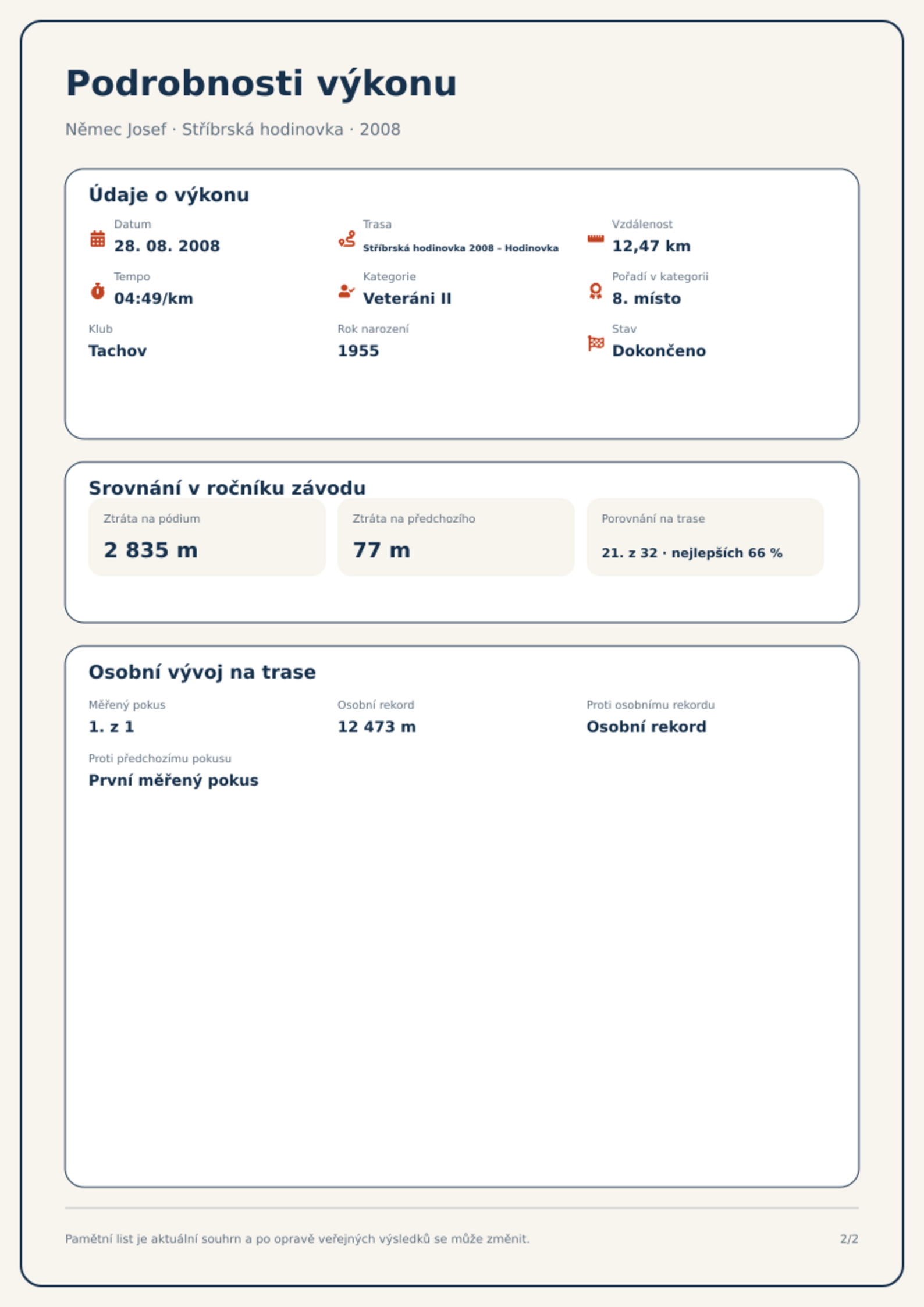Click the calendar icon beside Datum
The height and width of the screenshot is (1307, 924).
[98, 239]
